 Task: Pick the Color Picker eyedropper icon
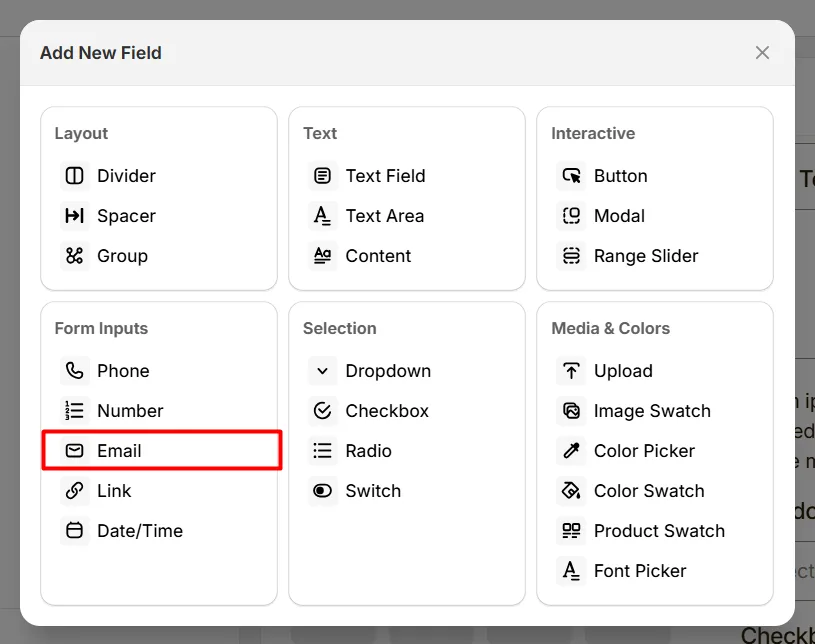(x=571, y=451)
